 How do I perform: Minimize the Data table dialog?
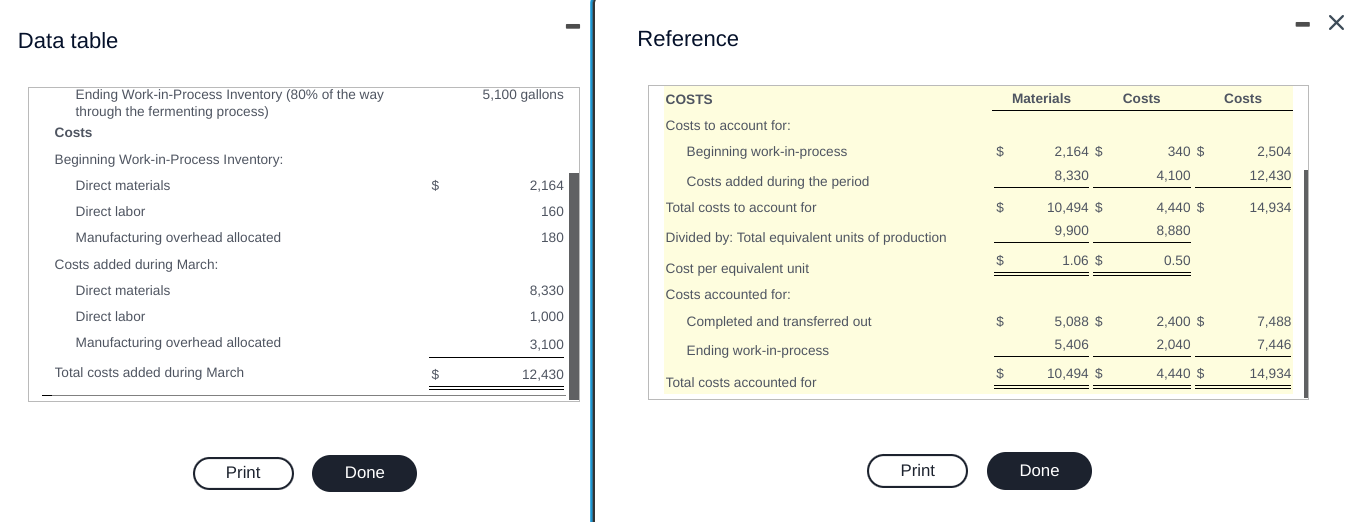[572, 26]
